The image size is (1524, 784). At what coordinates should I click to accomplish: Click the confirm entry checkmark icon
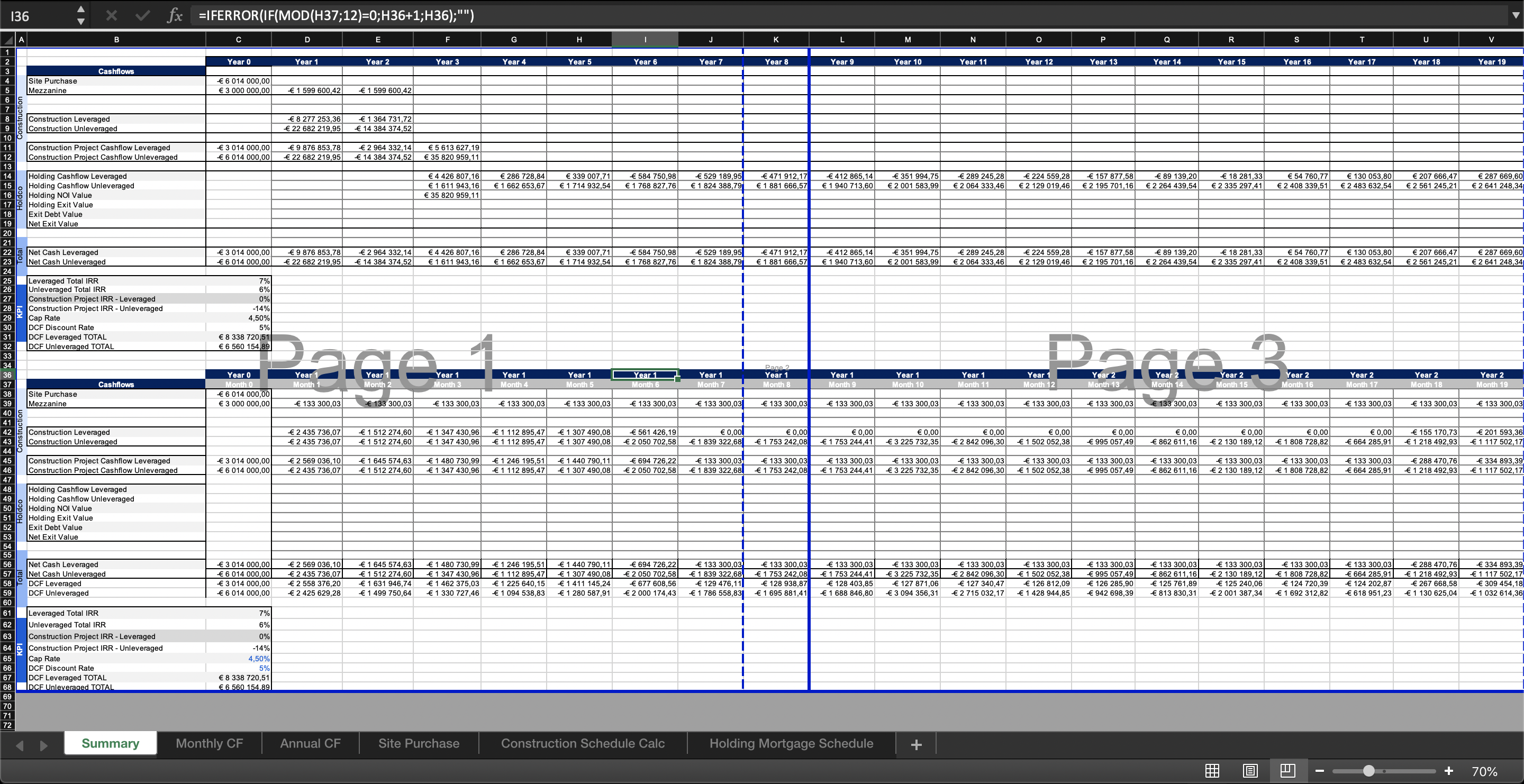point(142,15)
